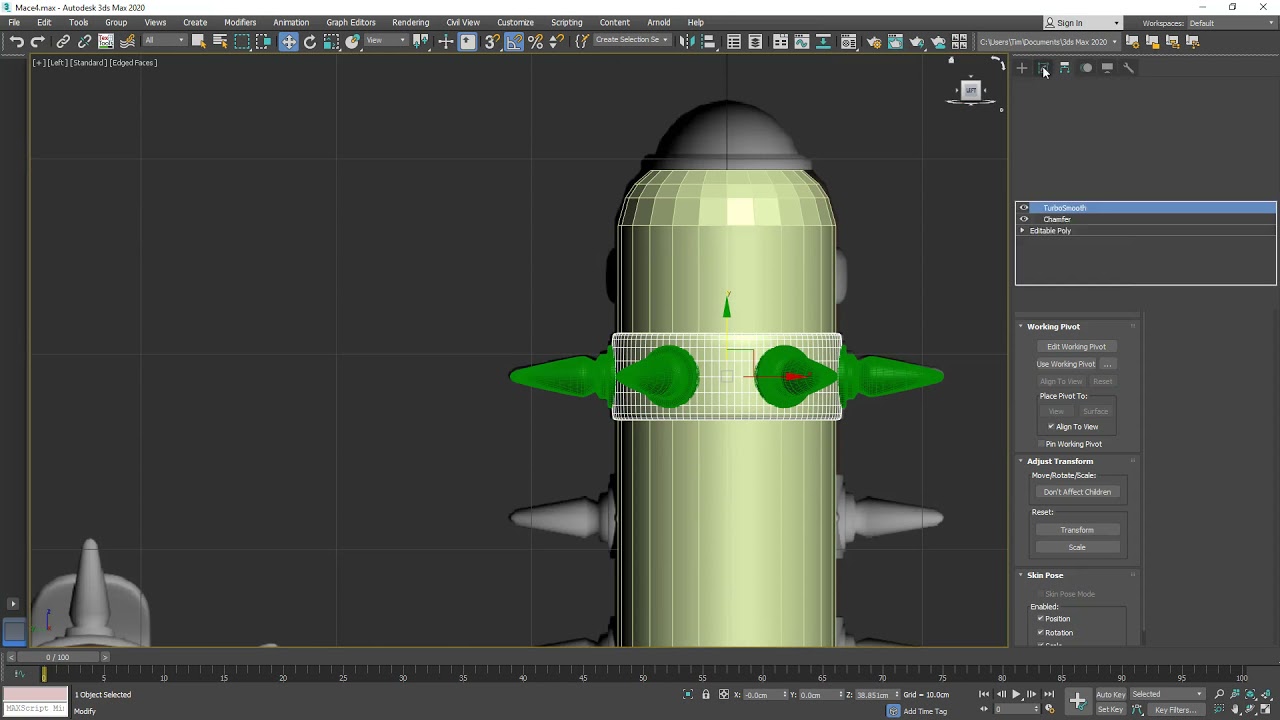The image size is (1280, 720).
Task: Open the Motion command panel tab
Action: [1087, 68]
